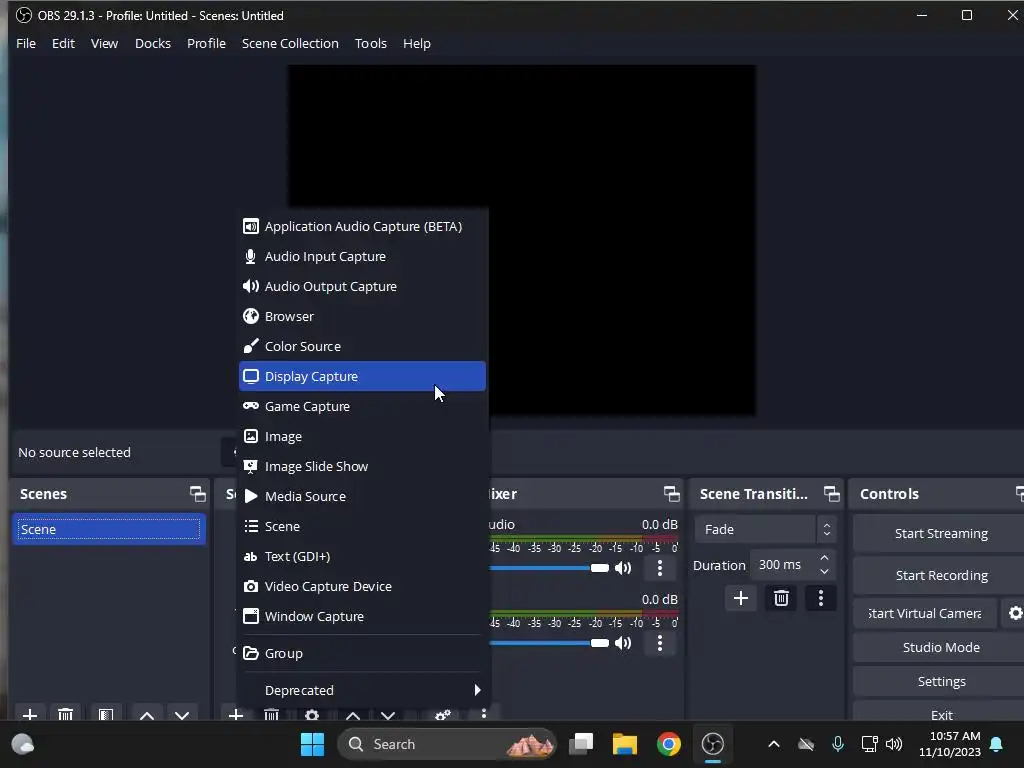Screen dimensions: 1024x768
Task: Add a source with the plus icon
Action: pos(236,713)
